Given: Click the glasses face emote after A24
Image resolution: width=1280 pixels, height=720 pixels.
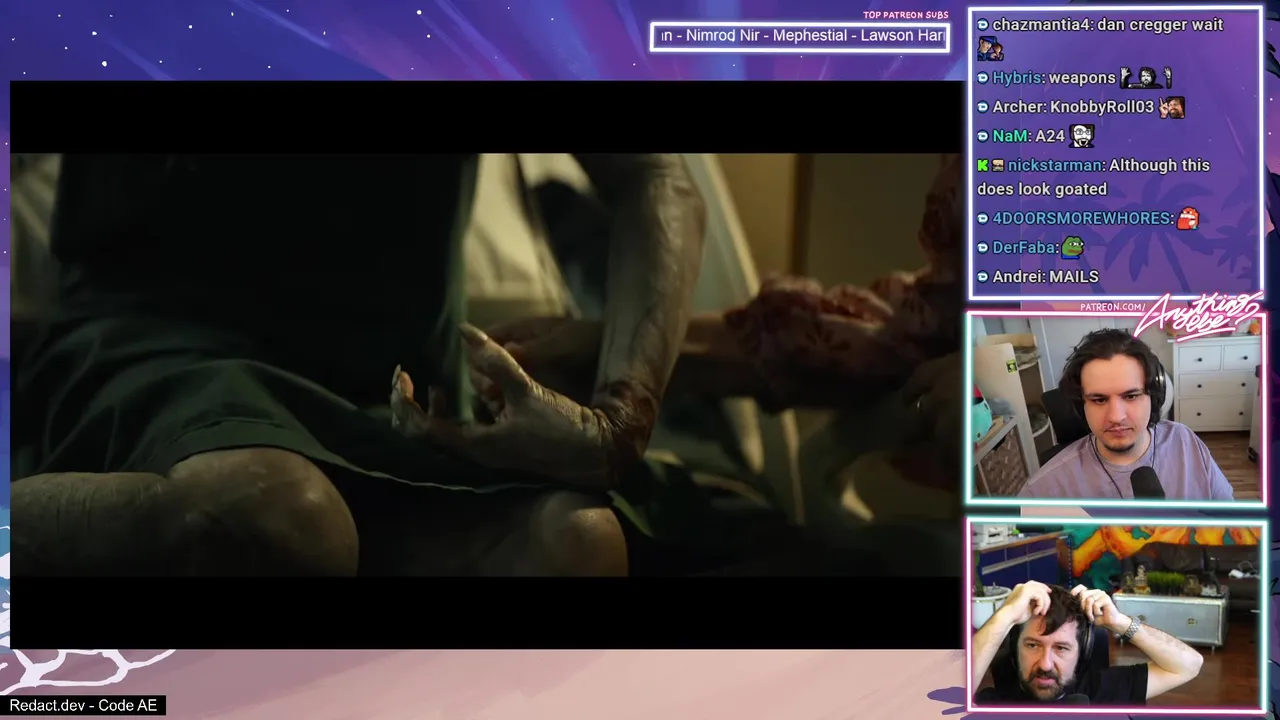Looking at the screenshot, I should tap(1082, 135).
